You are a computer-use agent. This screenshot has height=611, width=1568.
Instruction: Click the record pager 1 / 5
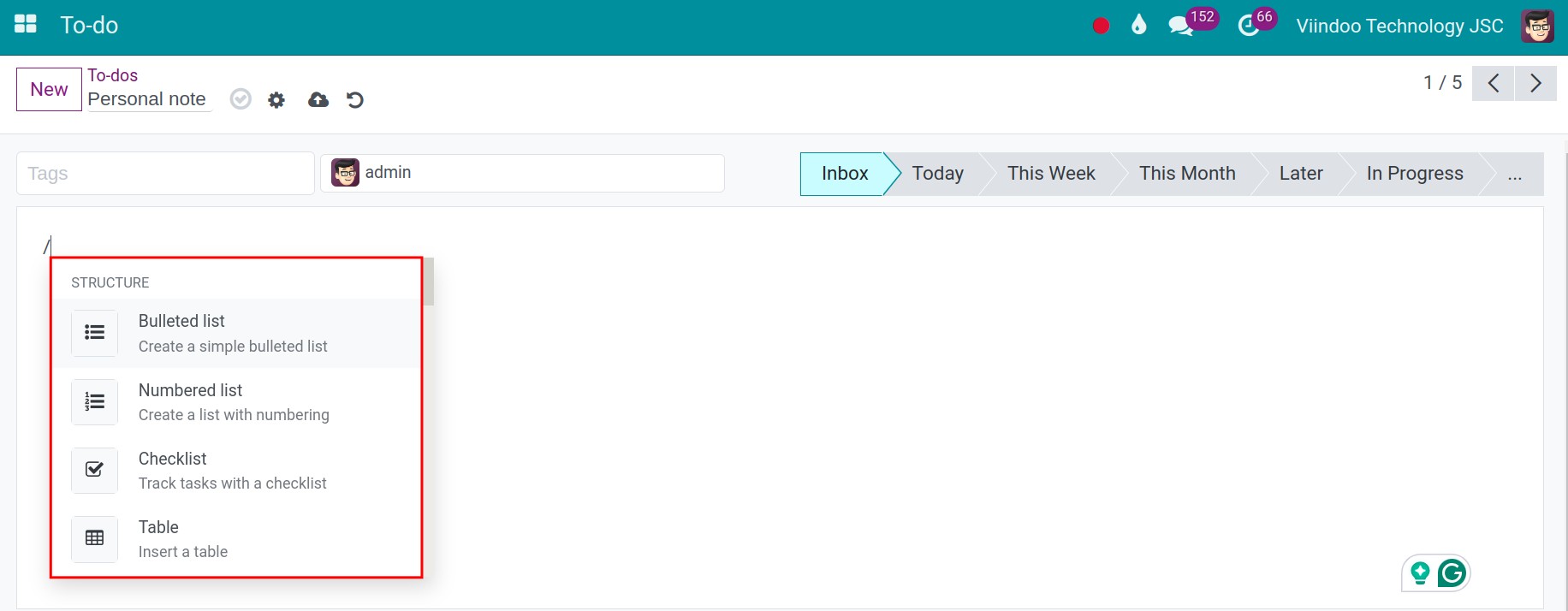point(1442,83)
